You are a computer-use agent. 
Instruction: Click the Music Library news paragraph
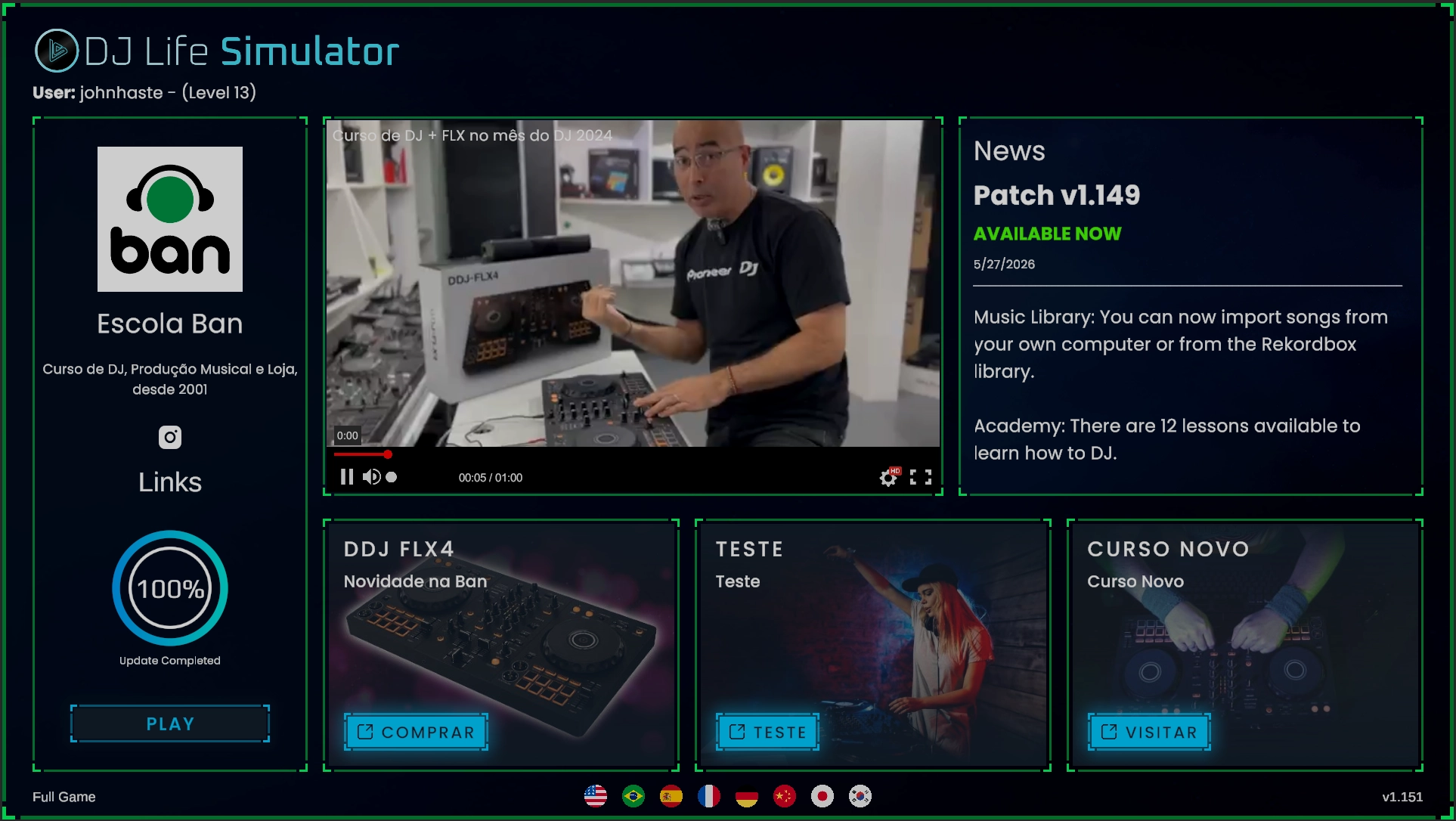tap(1181, 344)
